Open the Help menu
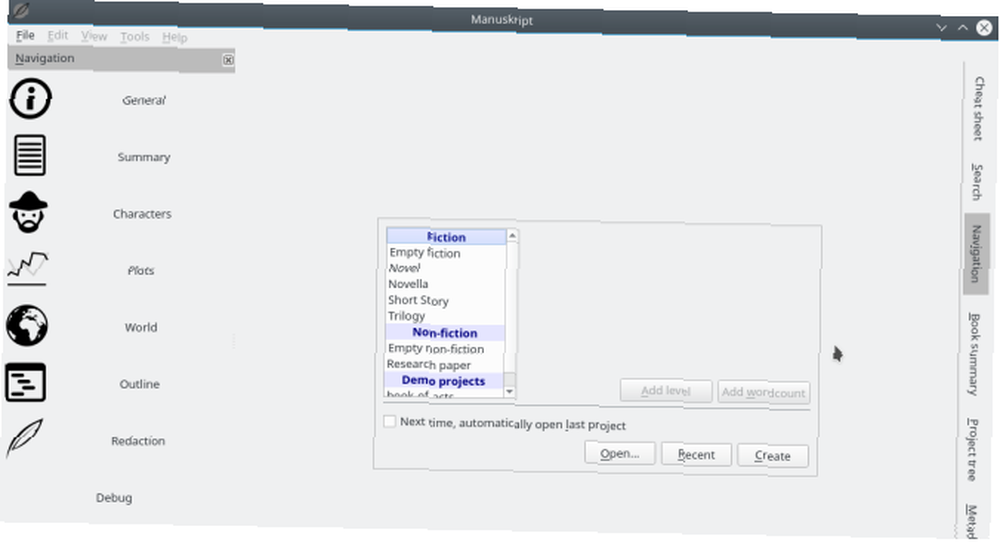1000x542 pixels. pos(175,38)
